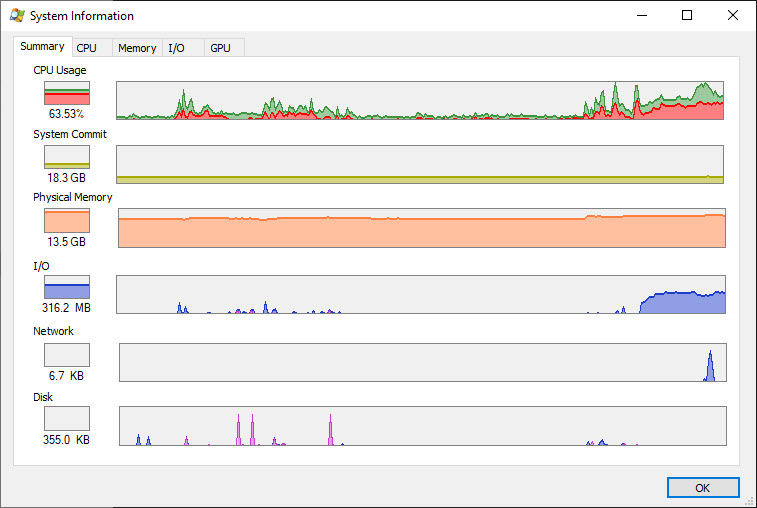Click the CPU Usage history graph

click(x=420, y=100)
